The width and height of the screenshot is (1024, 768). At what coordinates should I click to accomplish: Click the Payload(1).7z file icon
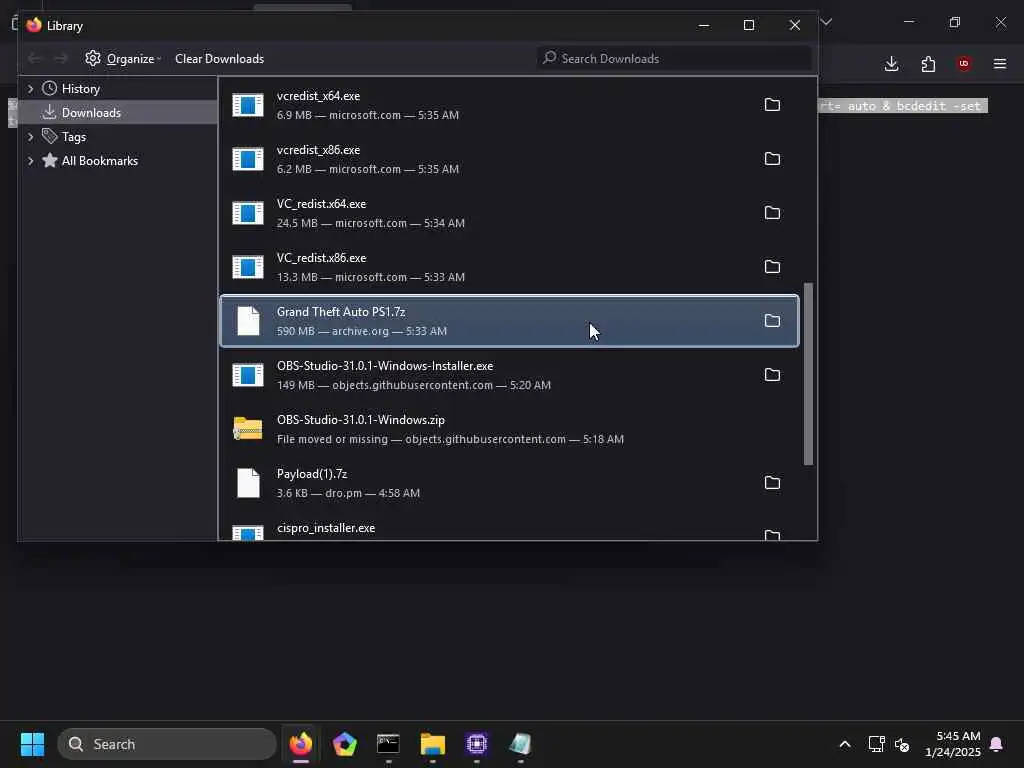point(248,483)
